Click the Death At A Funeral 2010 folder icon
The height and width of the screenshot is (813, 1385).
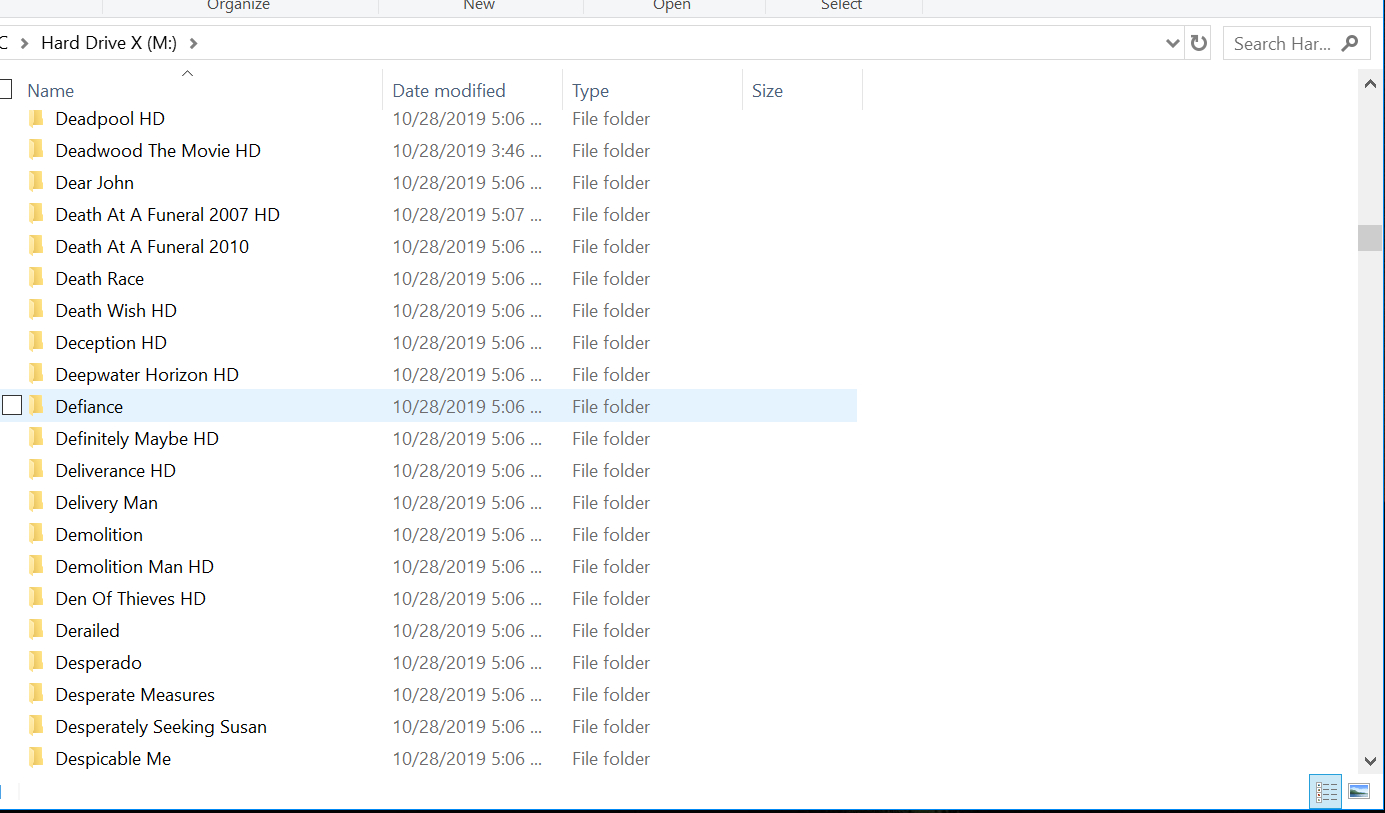(37, 247)
